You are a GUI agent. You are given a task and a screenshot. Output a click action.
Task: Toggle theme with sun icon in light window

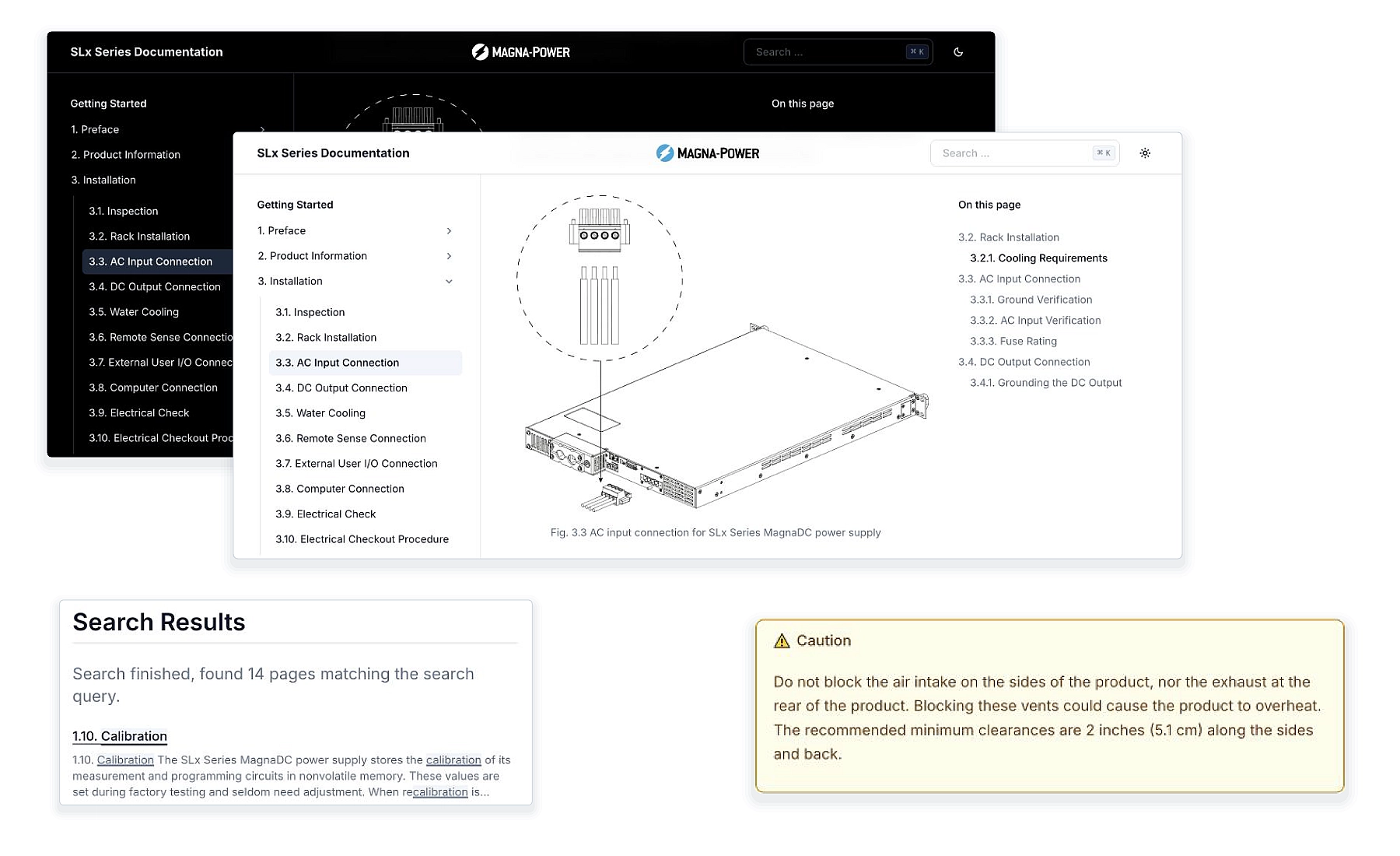tap(1145, 153)
